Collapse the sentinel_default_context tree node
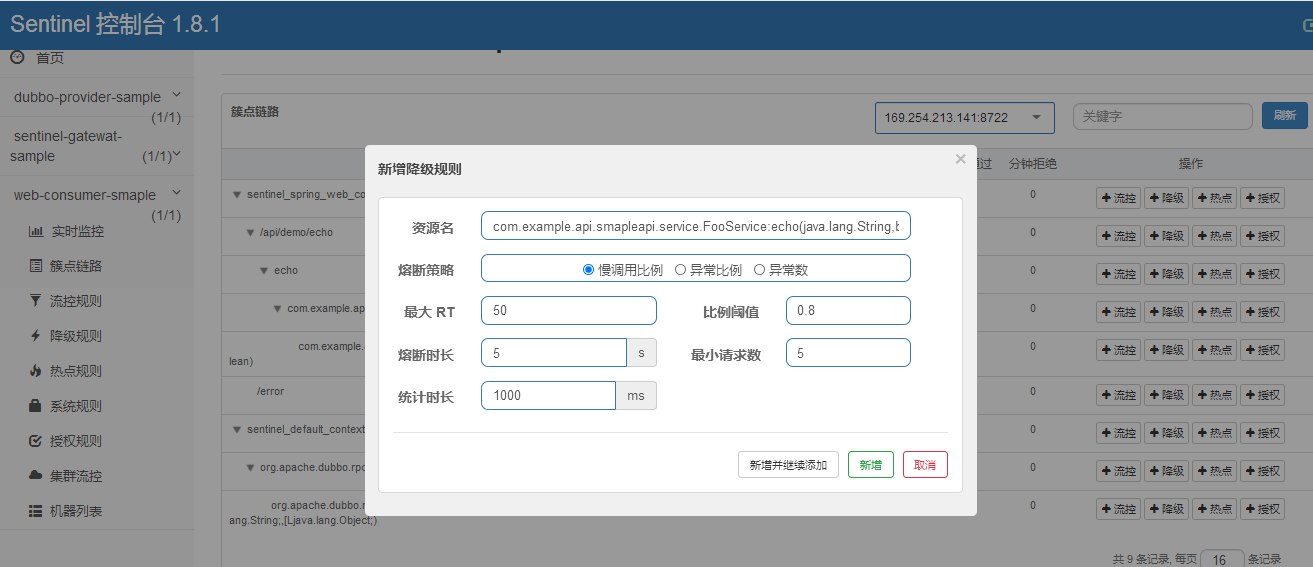 237,429
